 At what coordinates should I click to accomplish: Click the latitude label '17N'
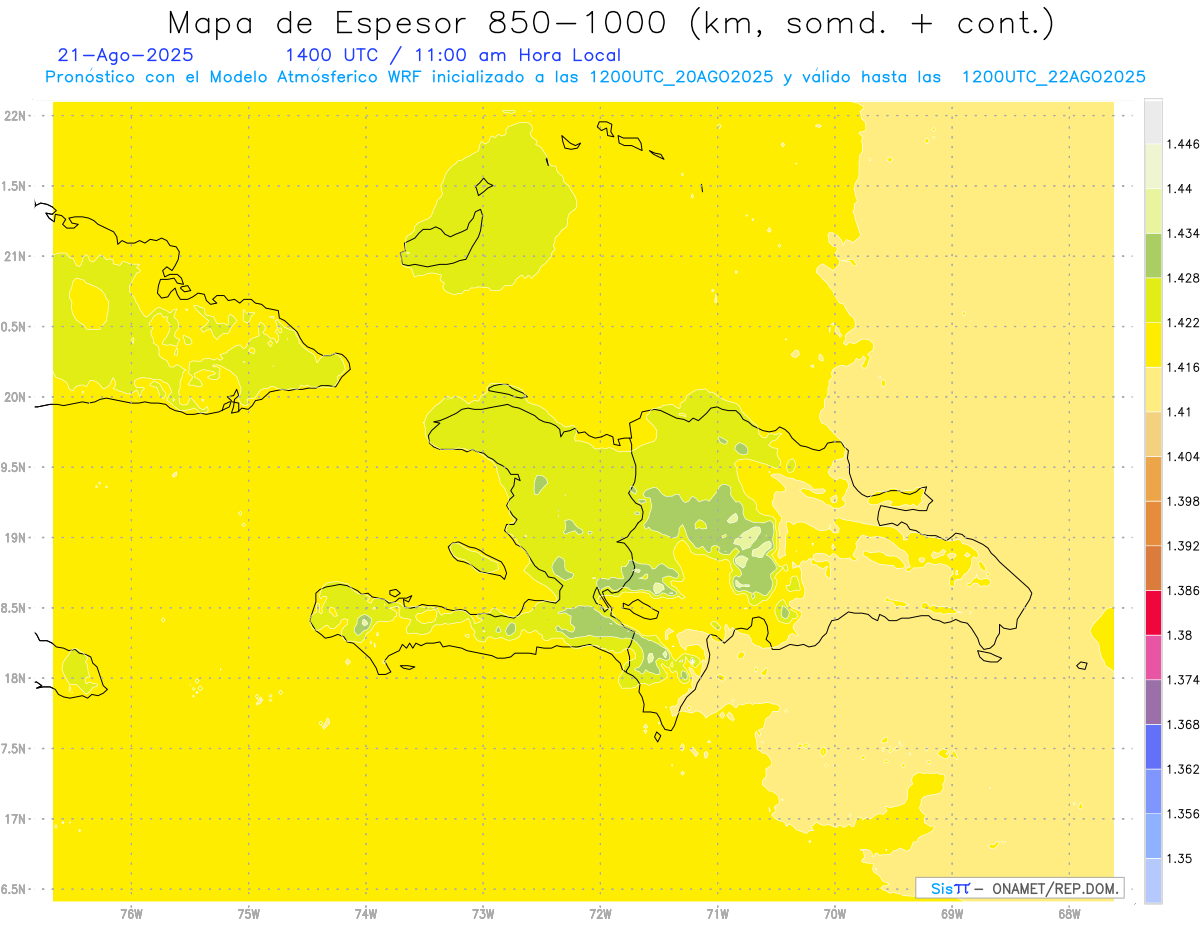click(x=15, y=819)
